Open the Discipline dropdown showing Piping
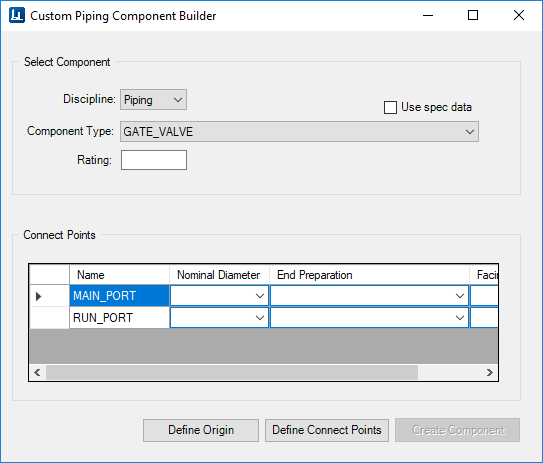This screenshot has height=463, width=543. pyautogui.click(x=153, y=100)
